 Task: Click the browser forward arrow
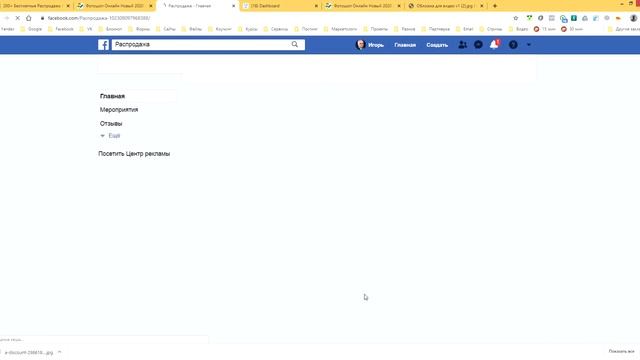7,18
